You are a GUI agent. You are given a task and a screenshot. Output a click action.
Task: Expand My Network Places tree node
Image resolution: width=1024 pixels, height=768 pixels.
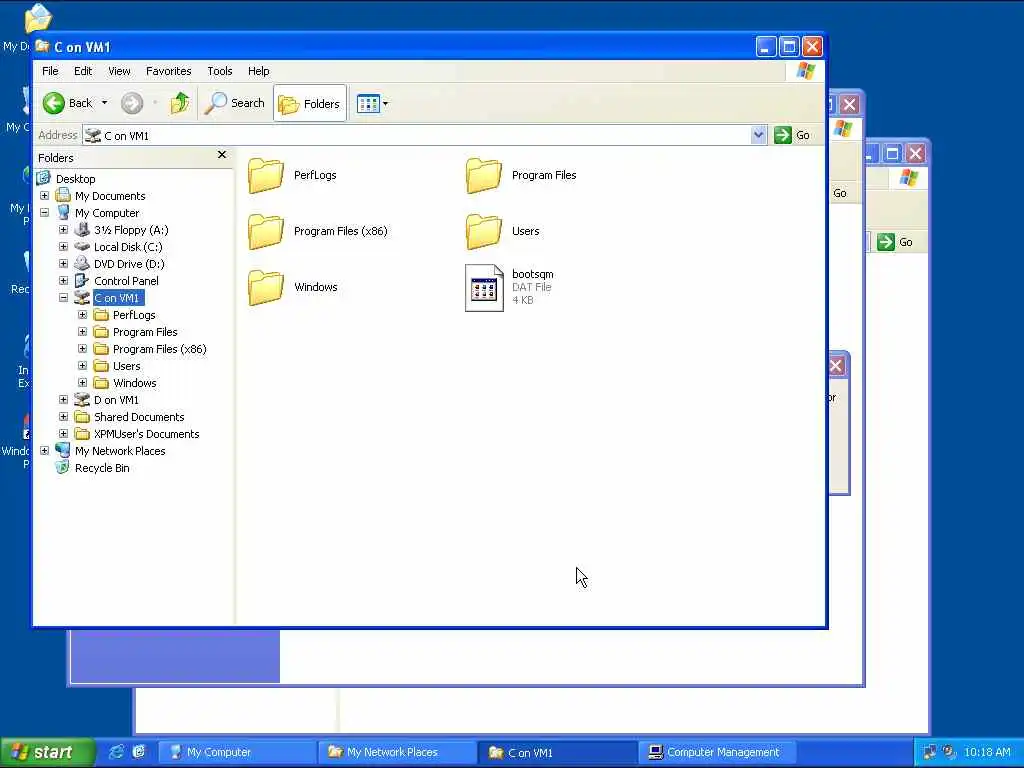pos(44,451)
